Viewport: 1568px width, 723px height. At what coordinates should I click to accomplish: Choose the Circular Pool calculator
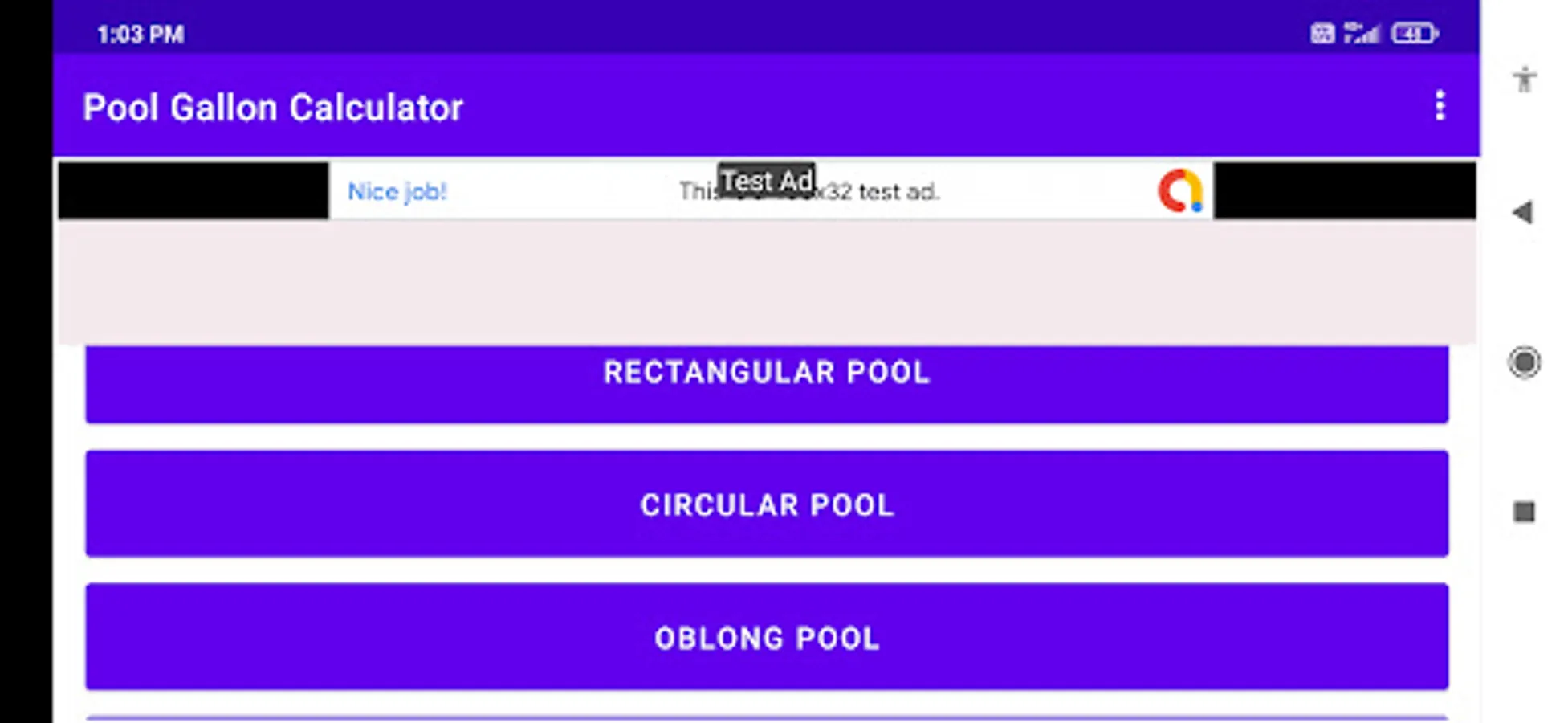click(767, 504)
